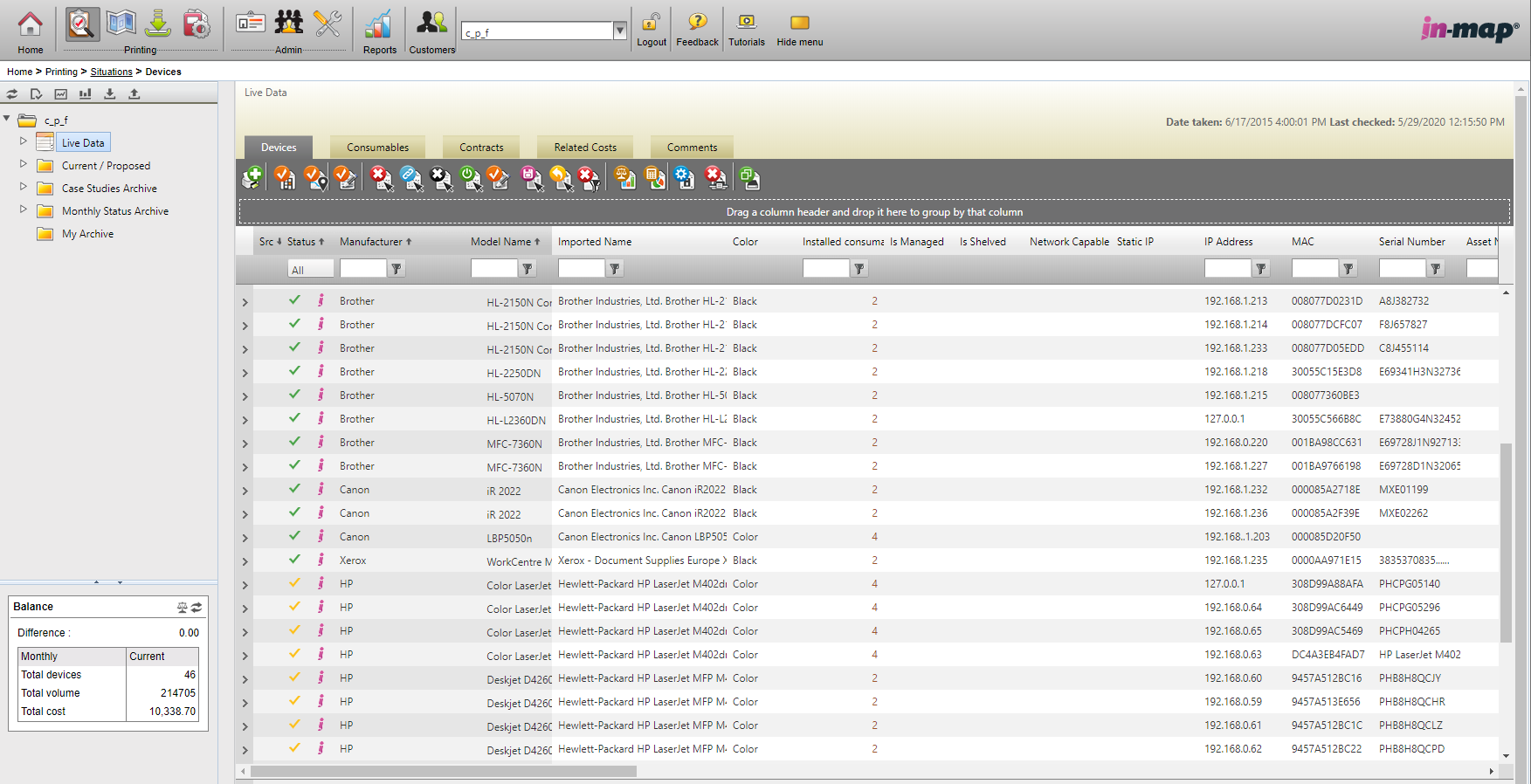Click the orange check map pin icon
The height and width of the screenshot is (784, 1531).
pos(315,178)
